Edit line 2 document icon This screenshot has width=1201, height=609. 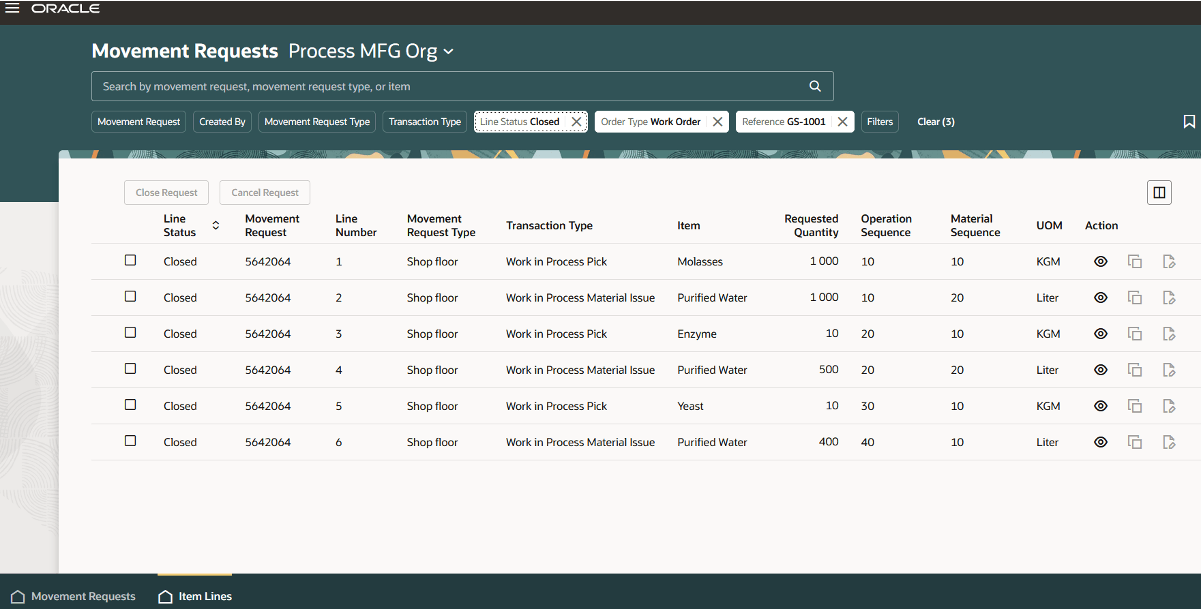pos(1169,298)
